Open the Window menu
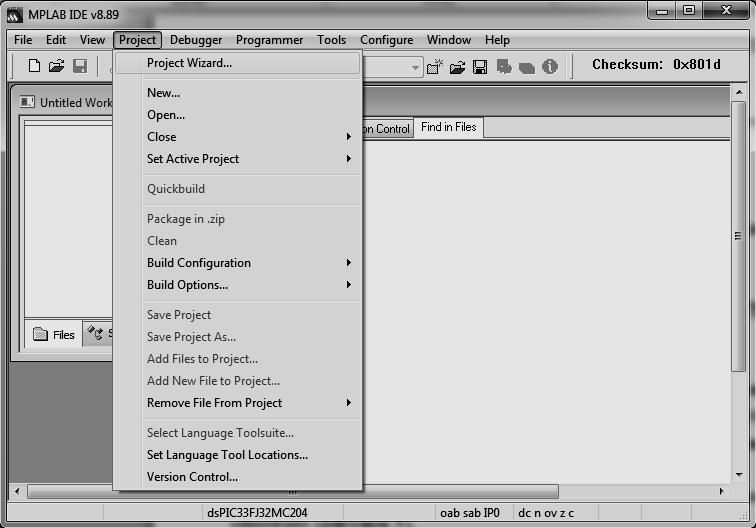This screenshot has width=756, height=528. pos(449,40)
